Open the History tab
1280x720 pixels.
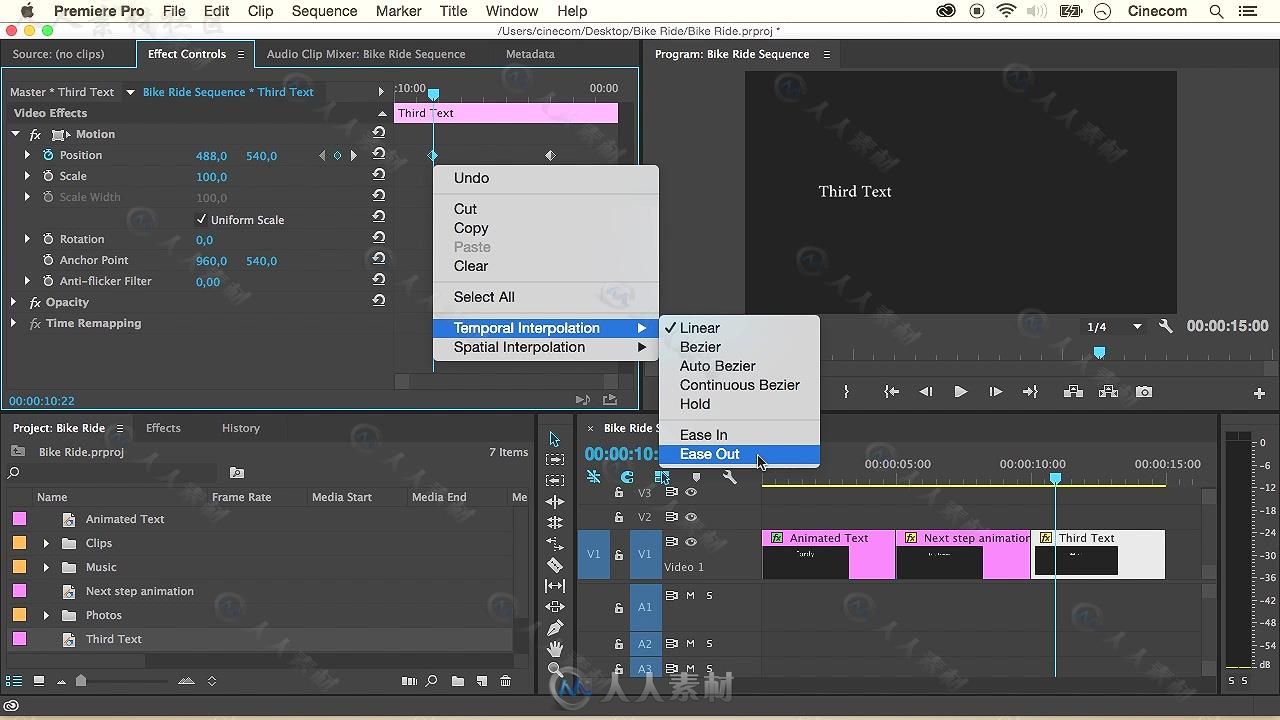coord(241,428)
